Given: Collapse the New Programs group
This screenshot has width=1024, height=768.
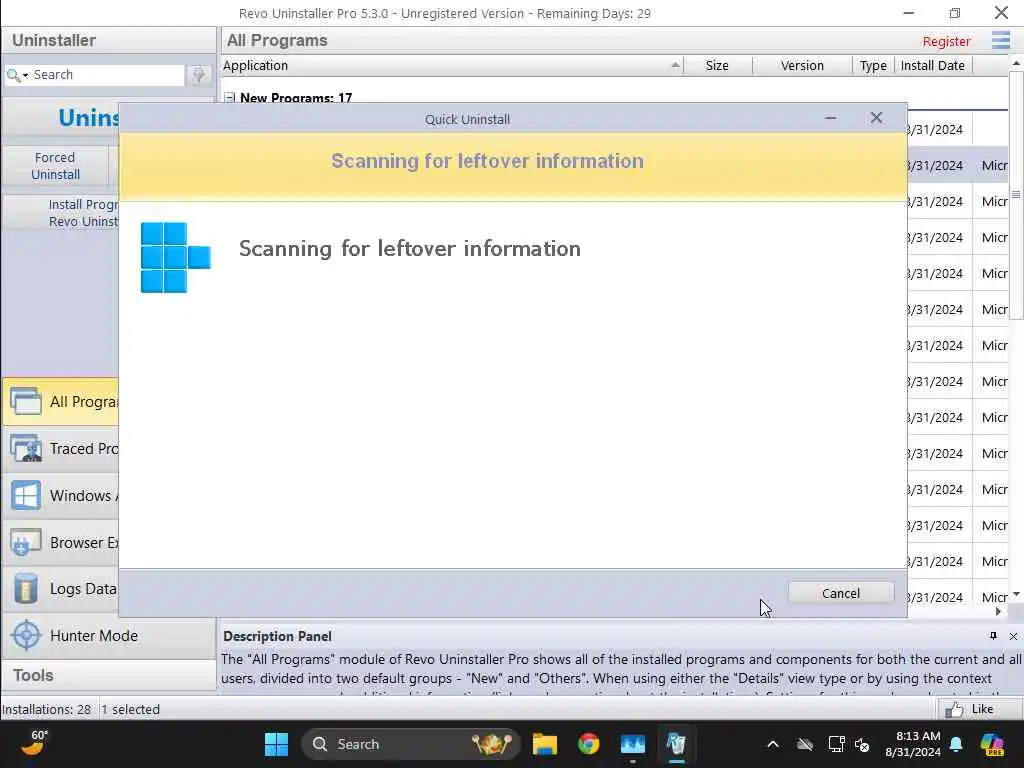Looking at the screenshot, I should (229, 97).
